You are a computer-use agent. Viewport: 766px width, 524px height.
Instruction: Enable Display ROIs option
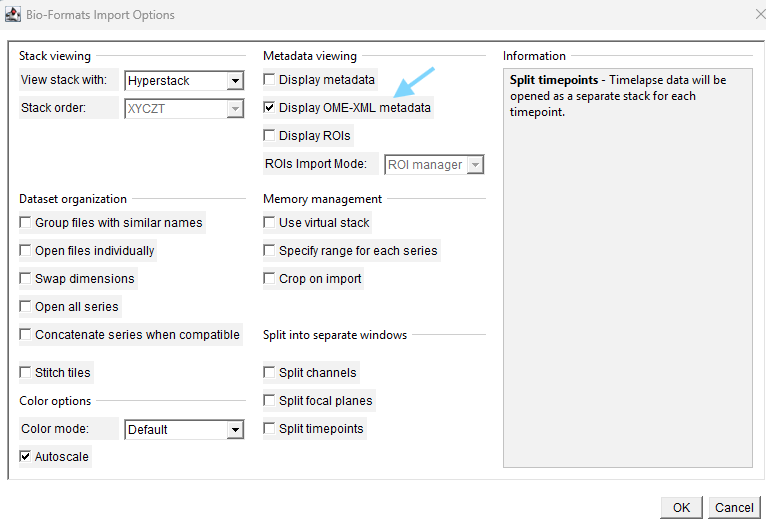click(269, 136)
